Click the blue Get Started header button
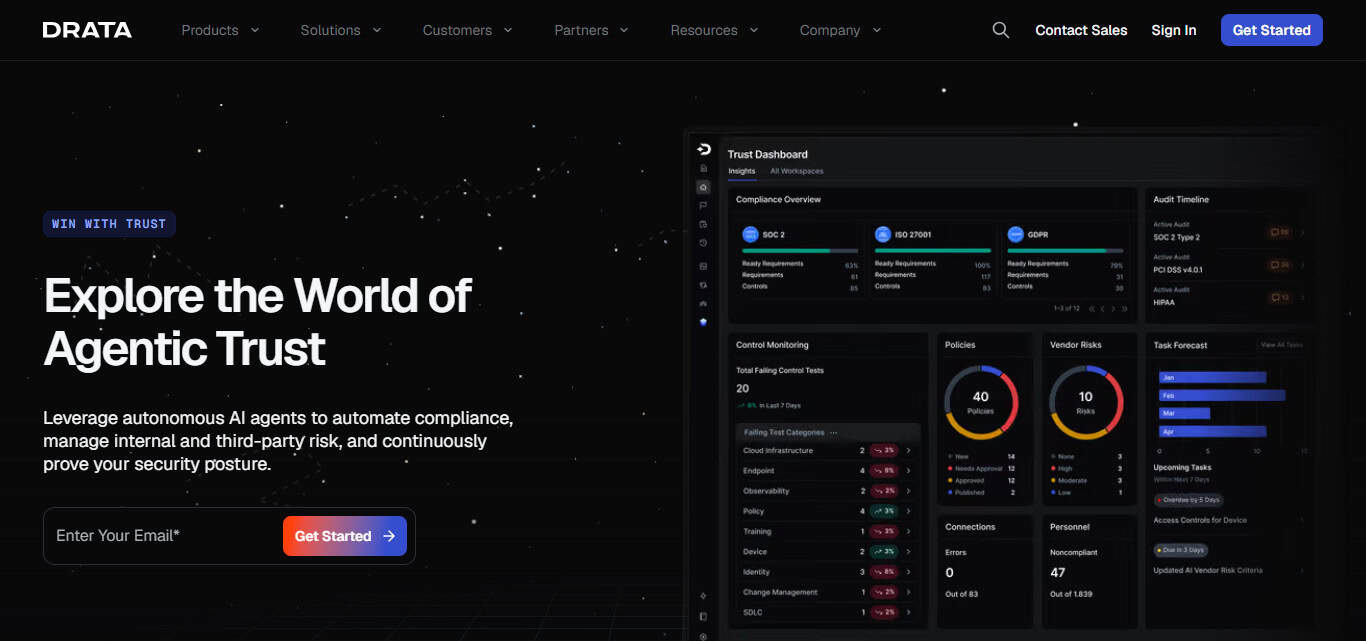 pos(1272,30)
